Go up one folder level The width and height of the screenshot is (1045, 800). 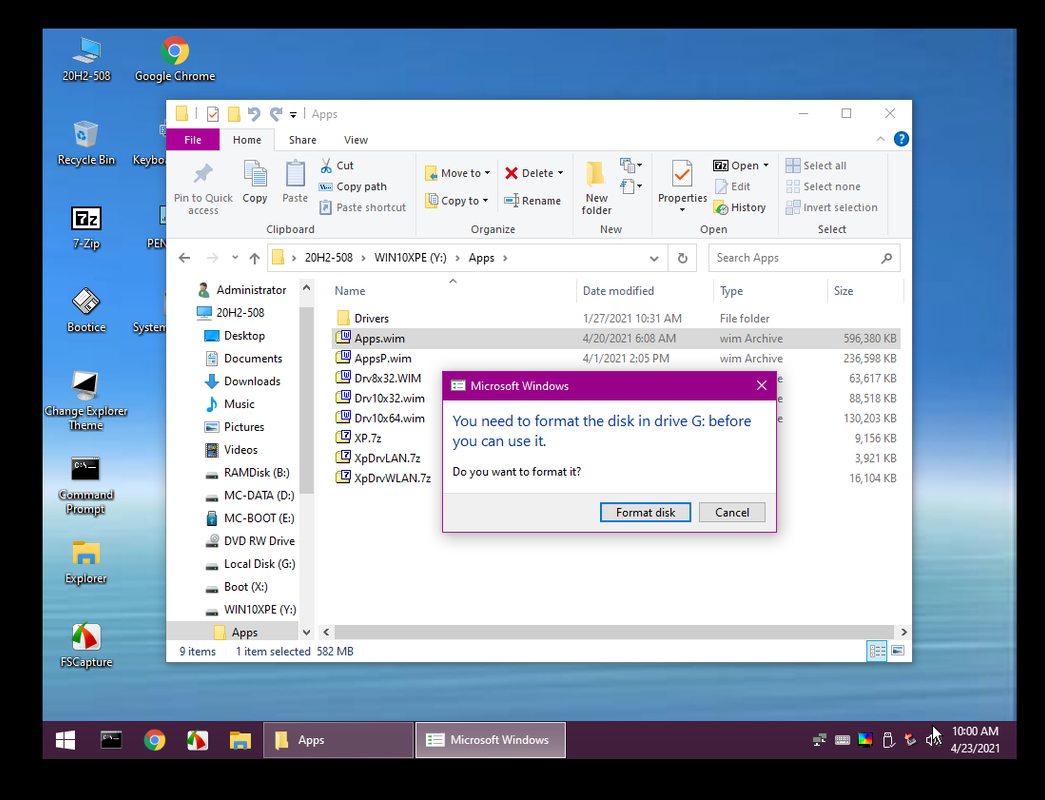pos(255,258)
